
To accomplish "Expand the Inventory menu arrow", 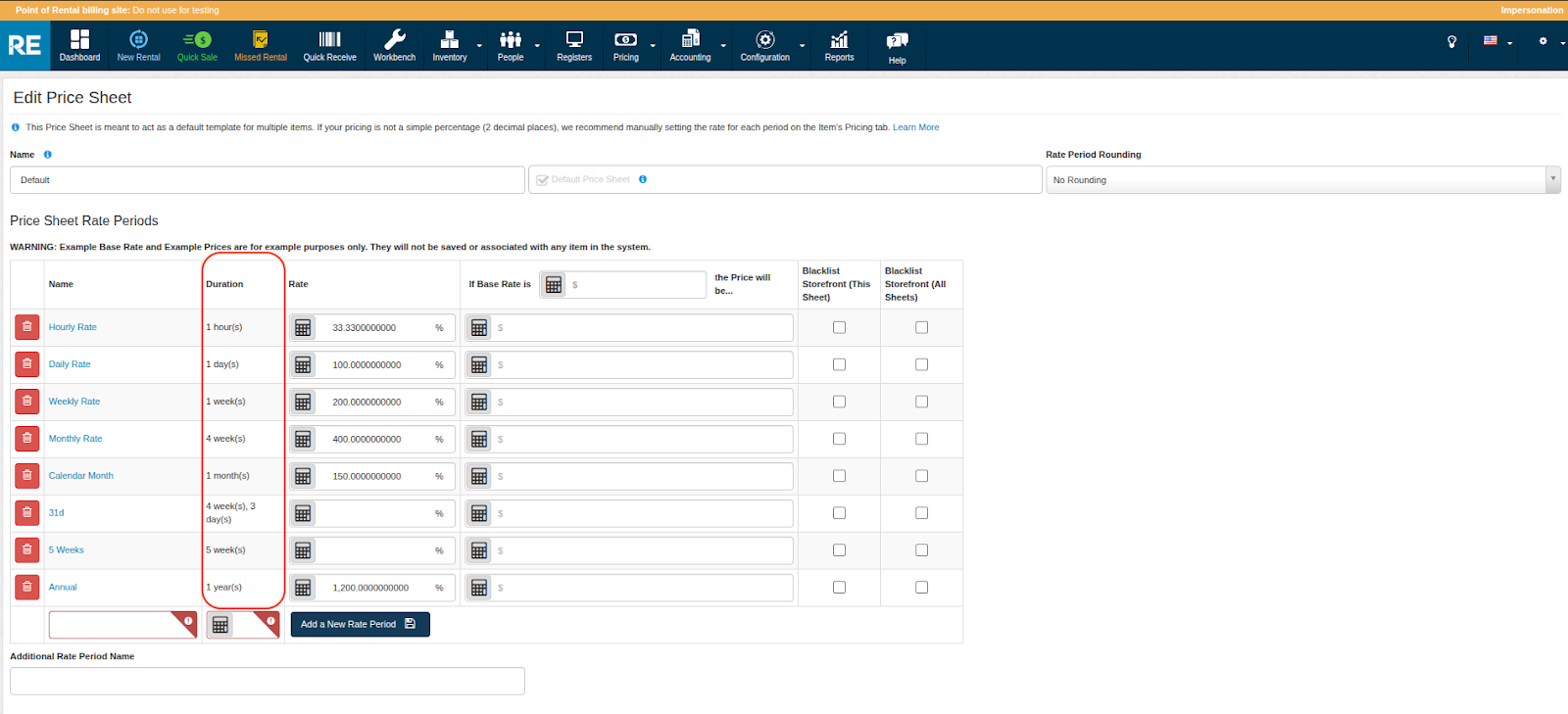I will 479,45.
